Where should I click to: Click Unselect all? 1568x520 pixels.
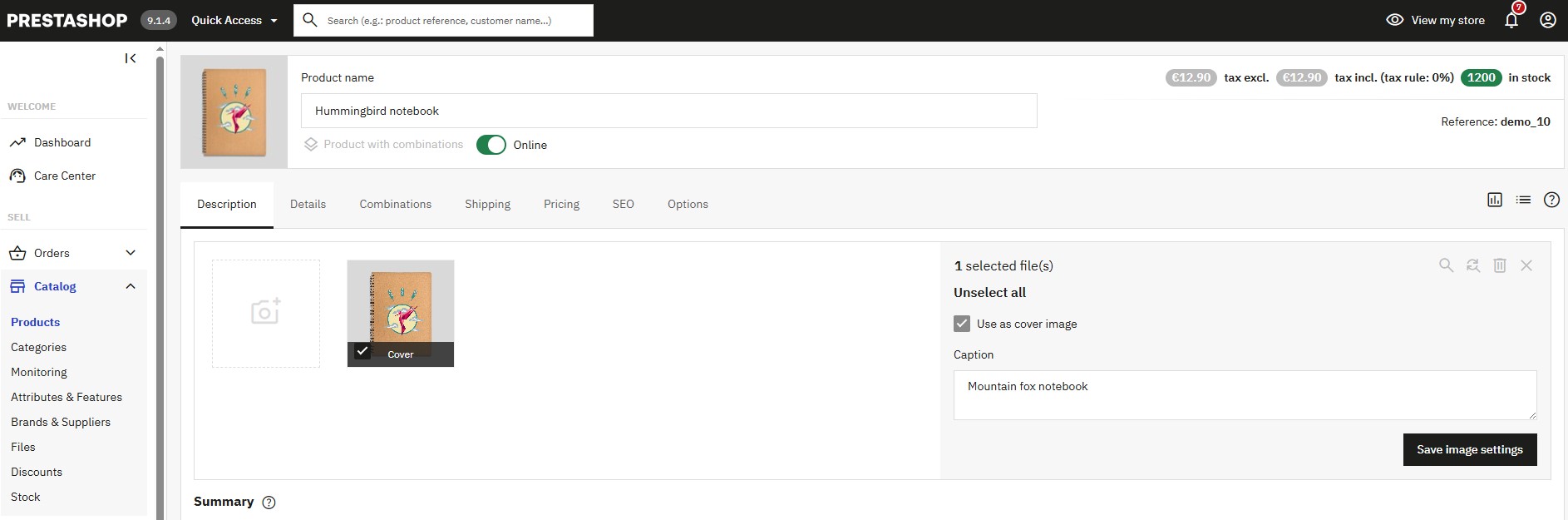[989, 292]
